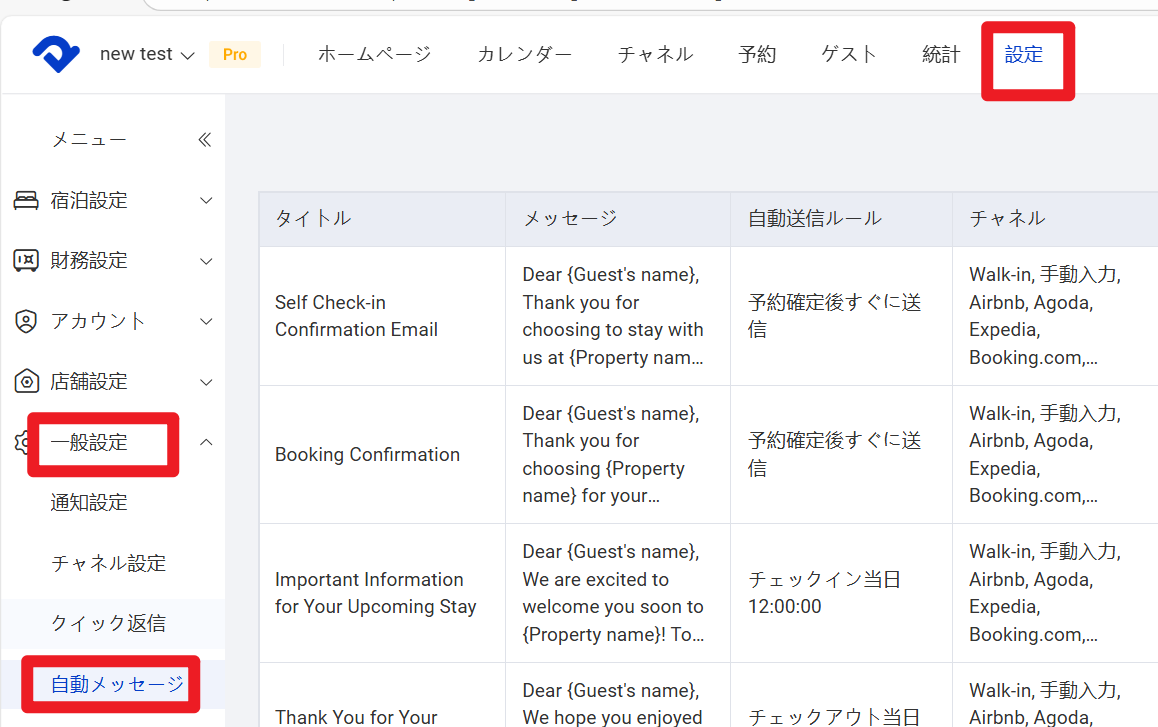This screenshot has height=727, width=1158.
Task: Open the 統計 tab
Action: 940,55
